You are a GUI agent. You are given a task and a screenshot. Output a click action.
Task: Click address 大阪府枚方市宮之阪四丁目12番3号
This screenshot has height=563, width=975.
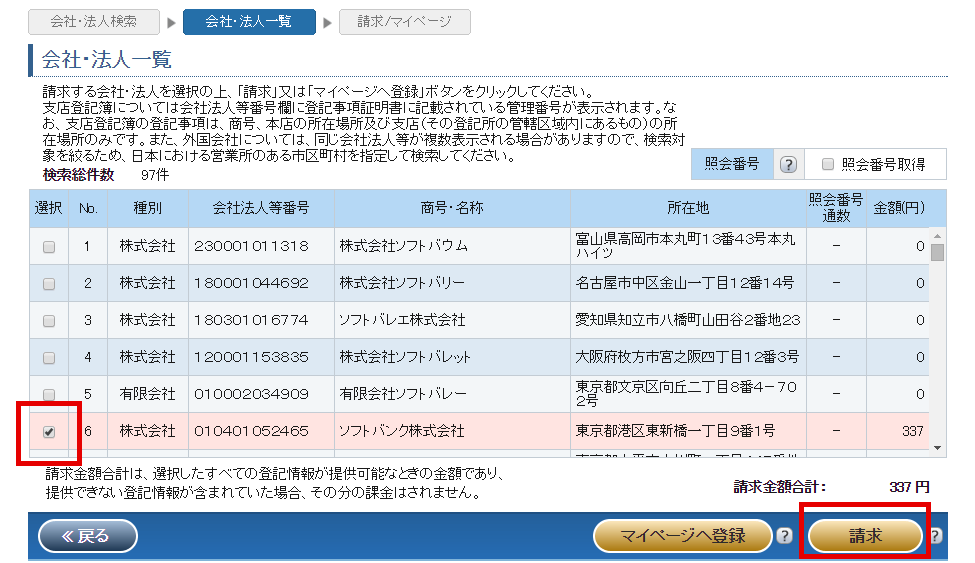coord(687,357)
